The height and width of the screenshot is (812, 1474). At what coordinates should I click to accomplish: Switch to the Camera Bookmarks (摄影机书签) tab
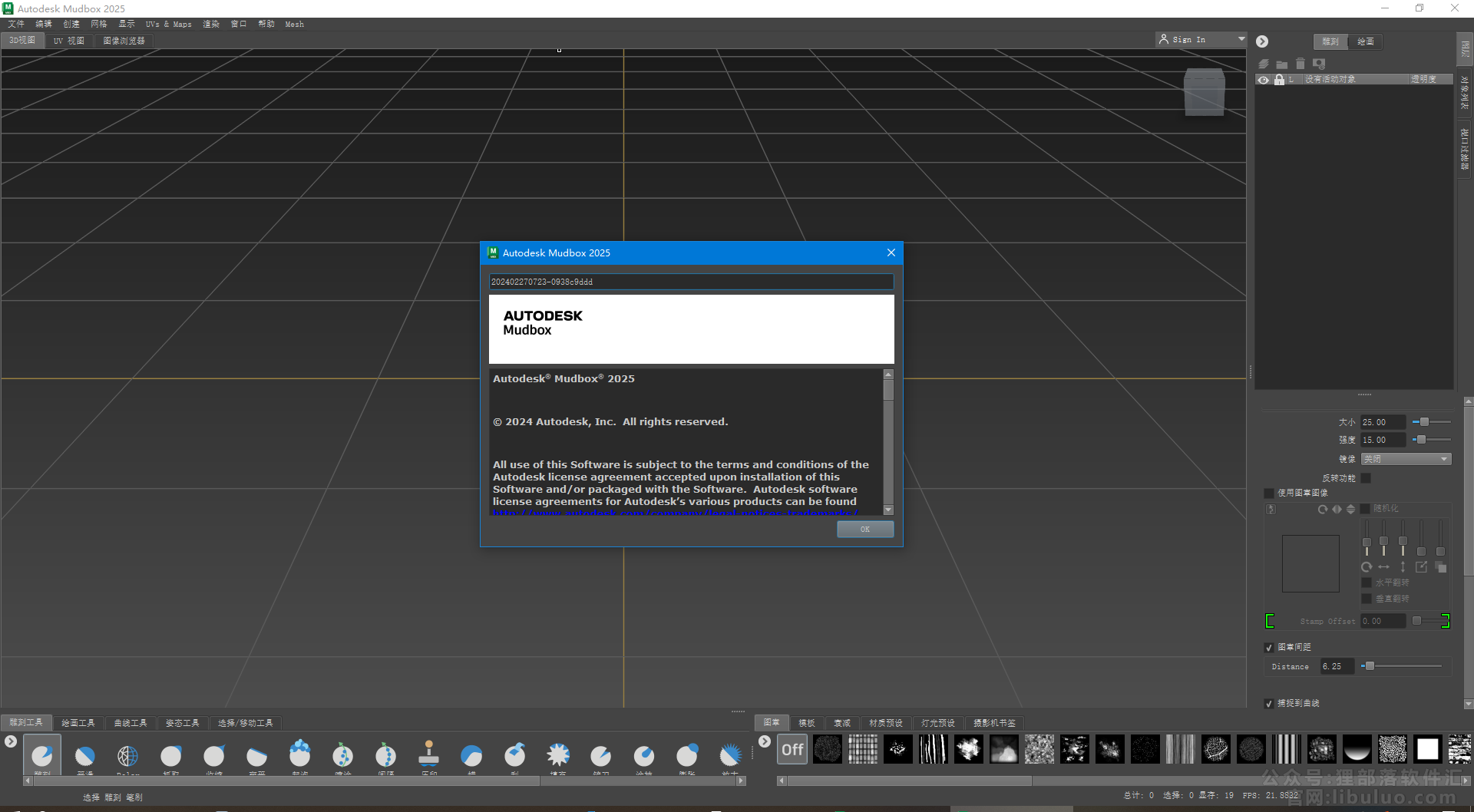[995, 723]
